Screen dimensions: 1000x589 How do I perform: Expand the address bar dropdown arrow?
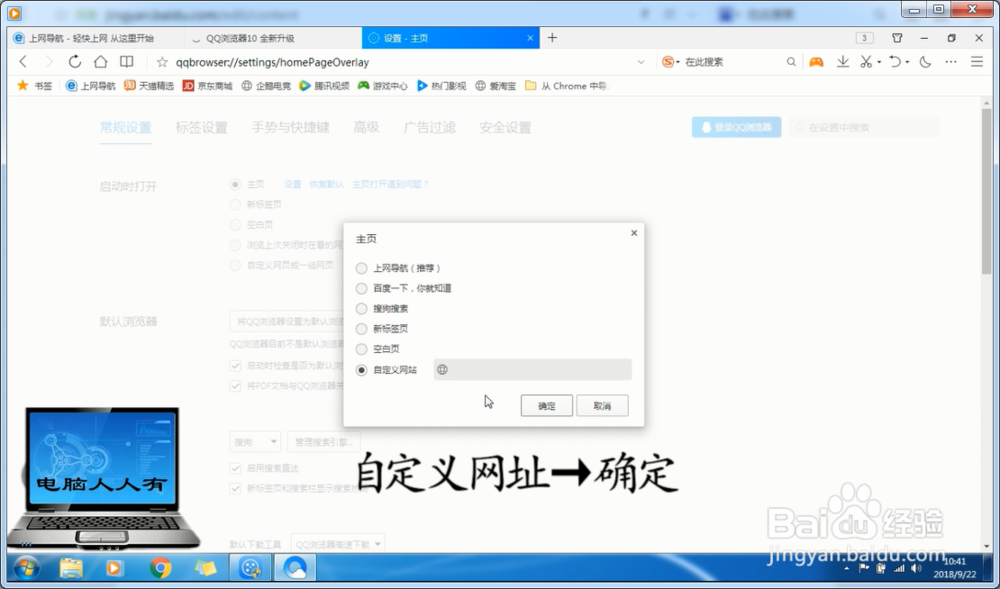[x=641, y=62]
